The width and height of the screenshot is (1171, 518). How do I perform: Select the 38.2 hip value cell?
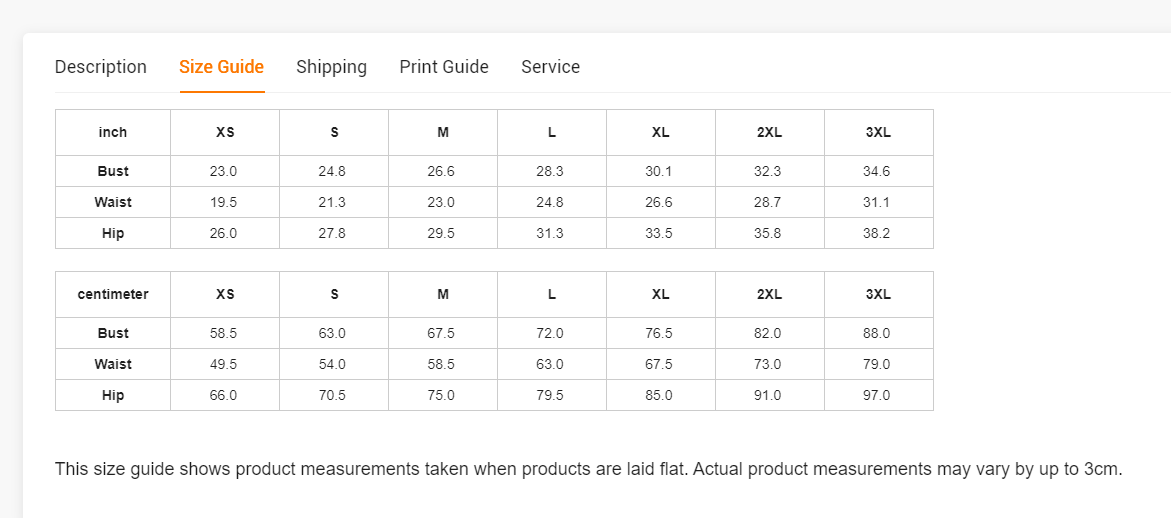pos(879,234)
